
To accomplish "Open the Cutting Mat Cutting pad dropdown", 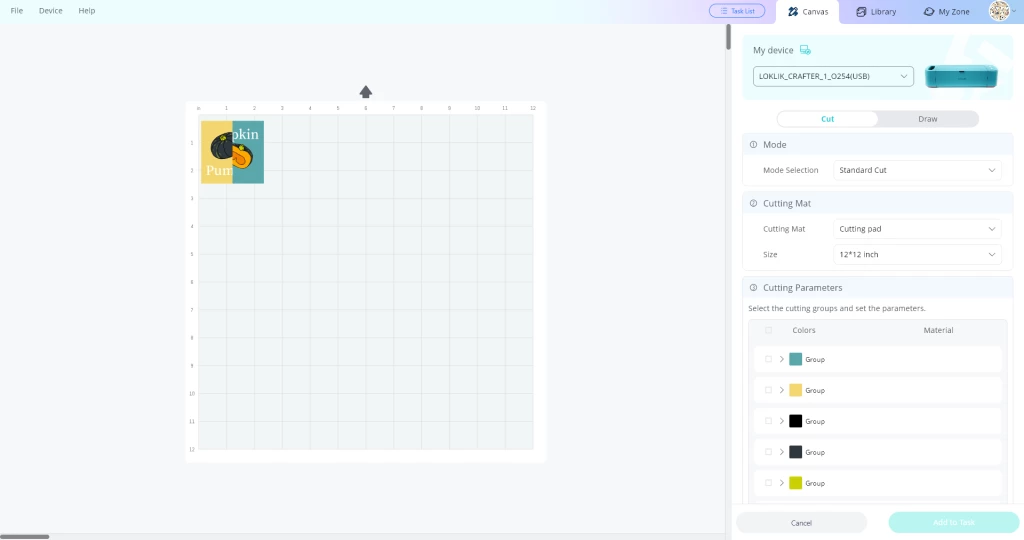I will (917, 229).
